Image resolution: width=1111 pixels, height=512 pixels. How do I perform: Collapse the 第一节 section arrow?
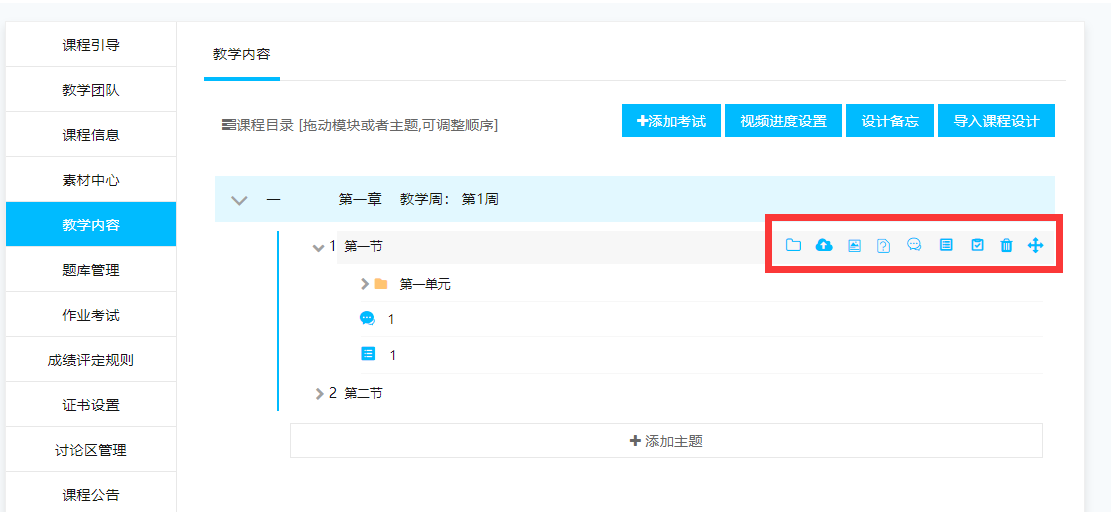tap(318, 247)
